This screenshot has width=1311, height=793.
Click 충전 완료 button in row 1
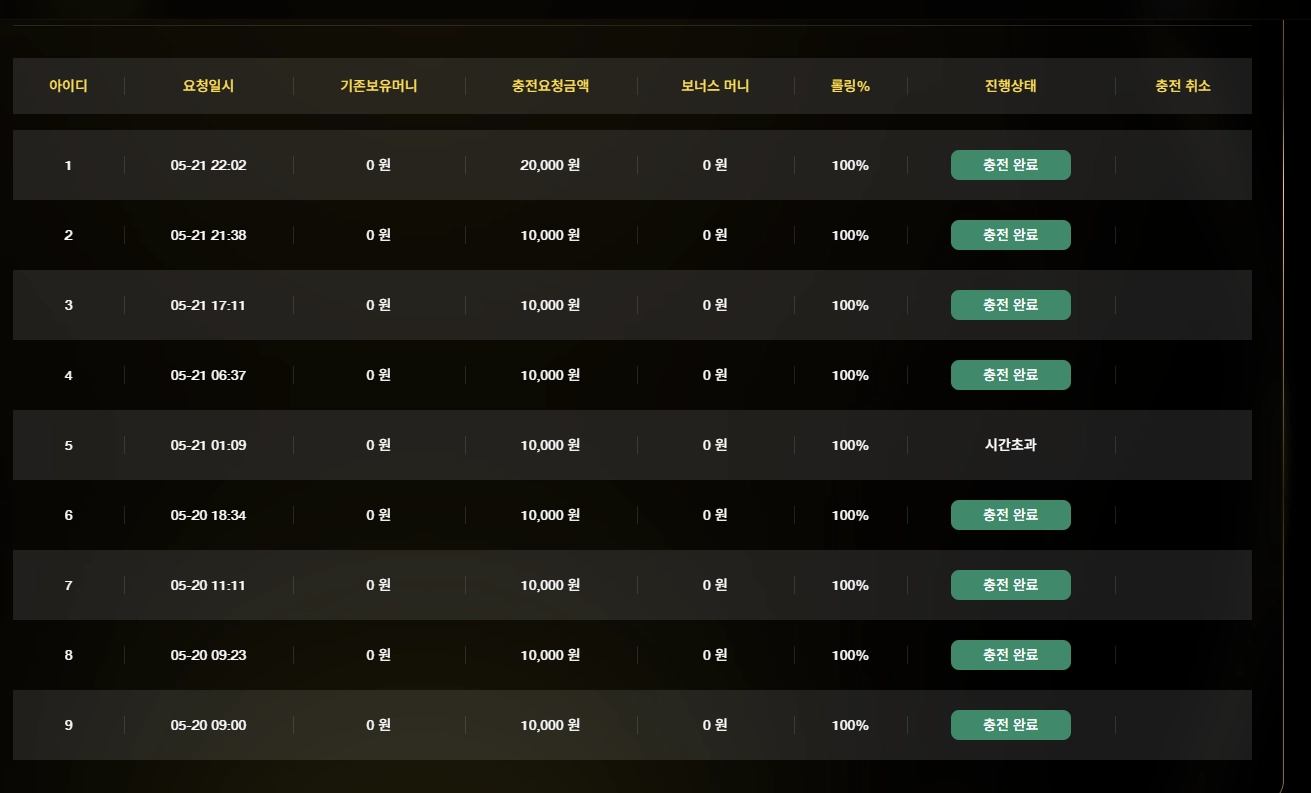1010,165
